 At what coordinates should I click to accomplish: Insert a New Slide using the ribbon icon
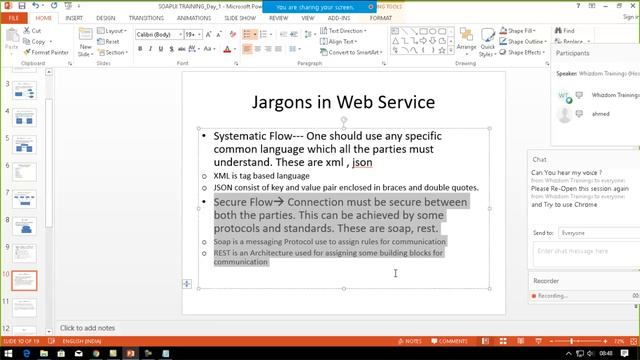[85, 34]
